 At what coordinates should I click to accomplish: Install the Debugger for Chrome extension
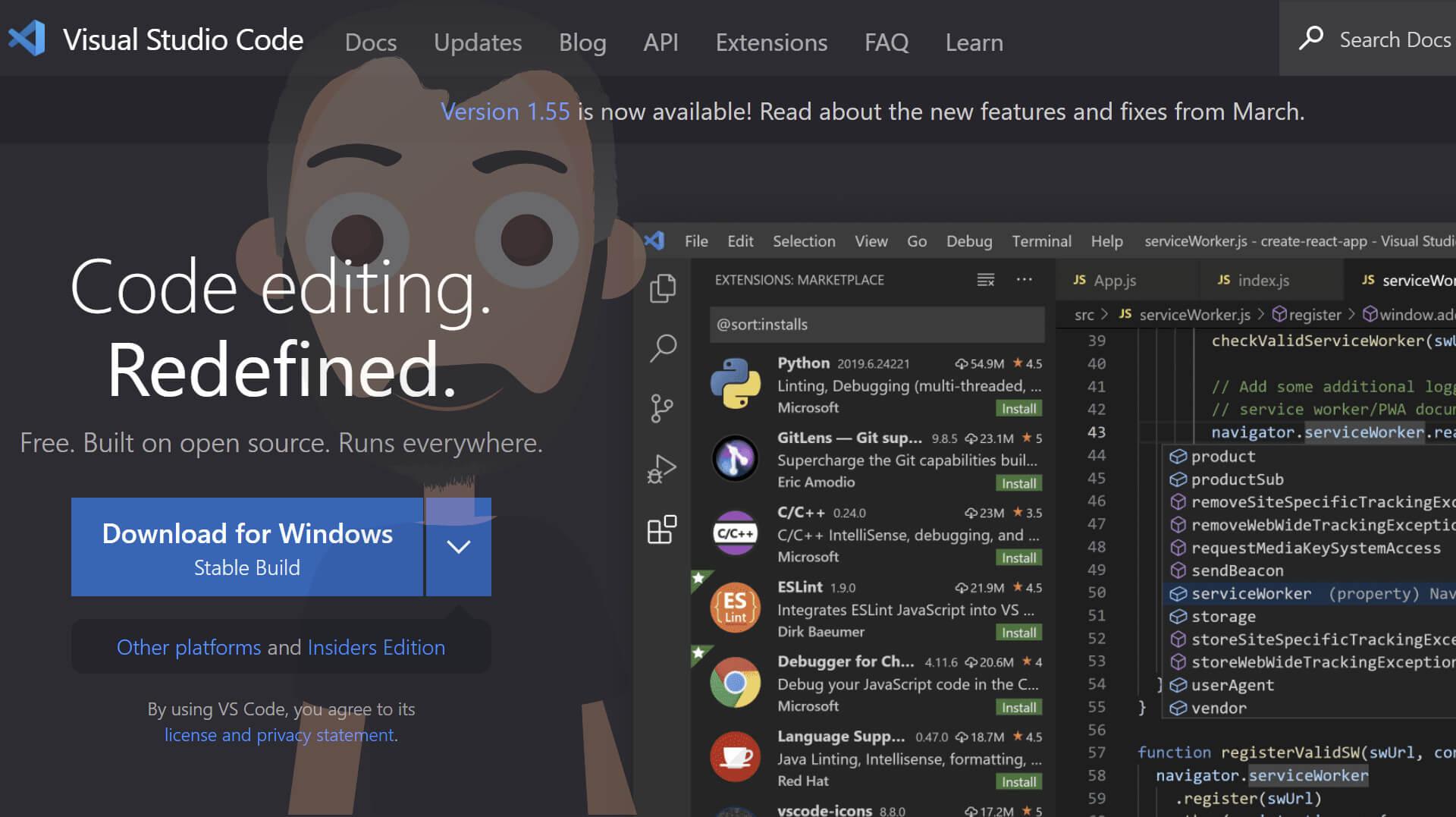click(1018, 707)
